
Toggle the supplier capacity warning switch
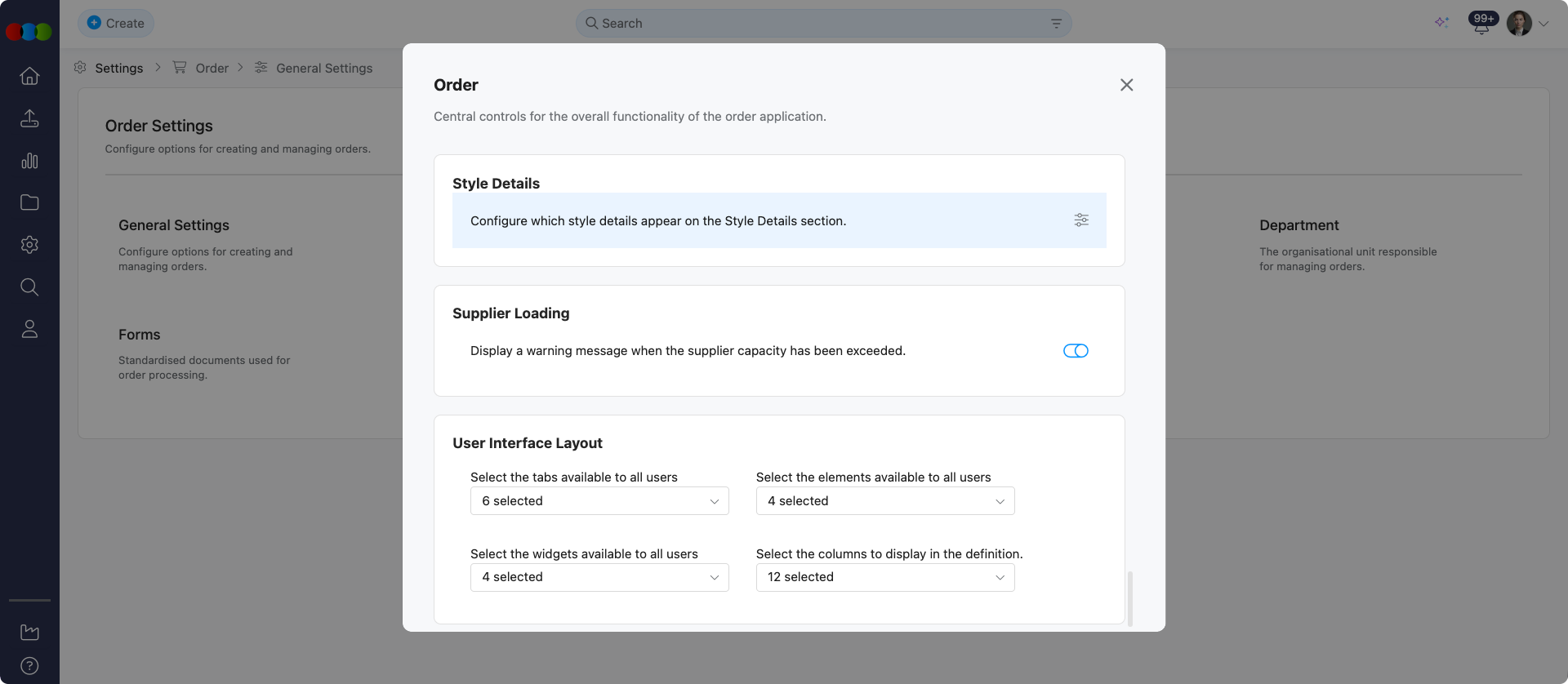click(1076, 351)
